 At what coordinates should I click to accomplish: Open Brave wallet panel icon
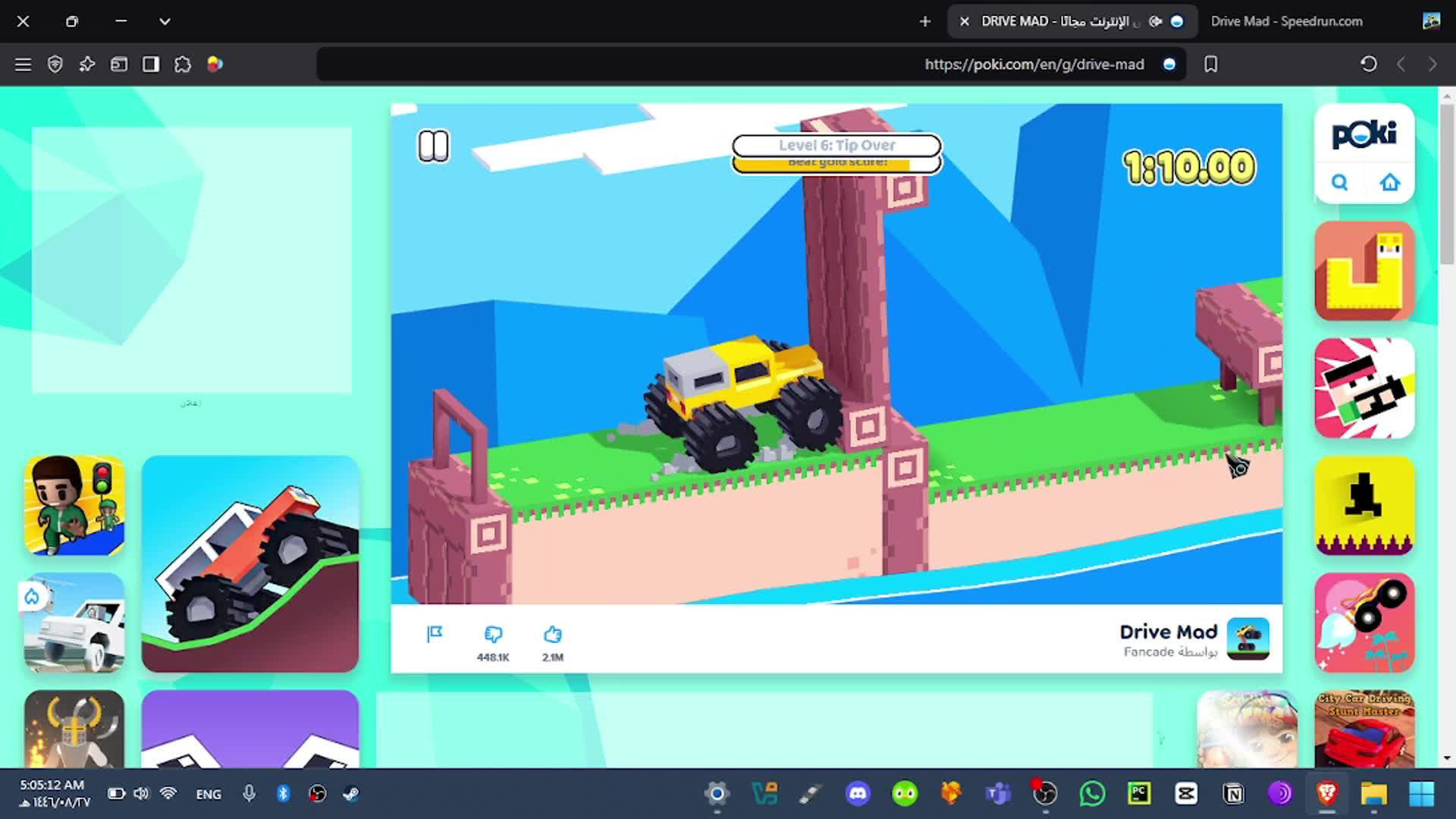pos(119,64)
